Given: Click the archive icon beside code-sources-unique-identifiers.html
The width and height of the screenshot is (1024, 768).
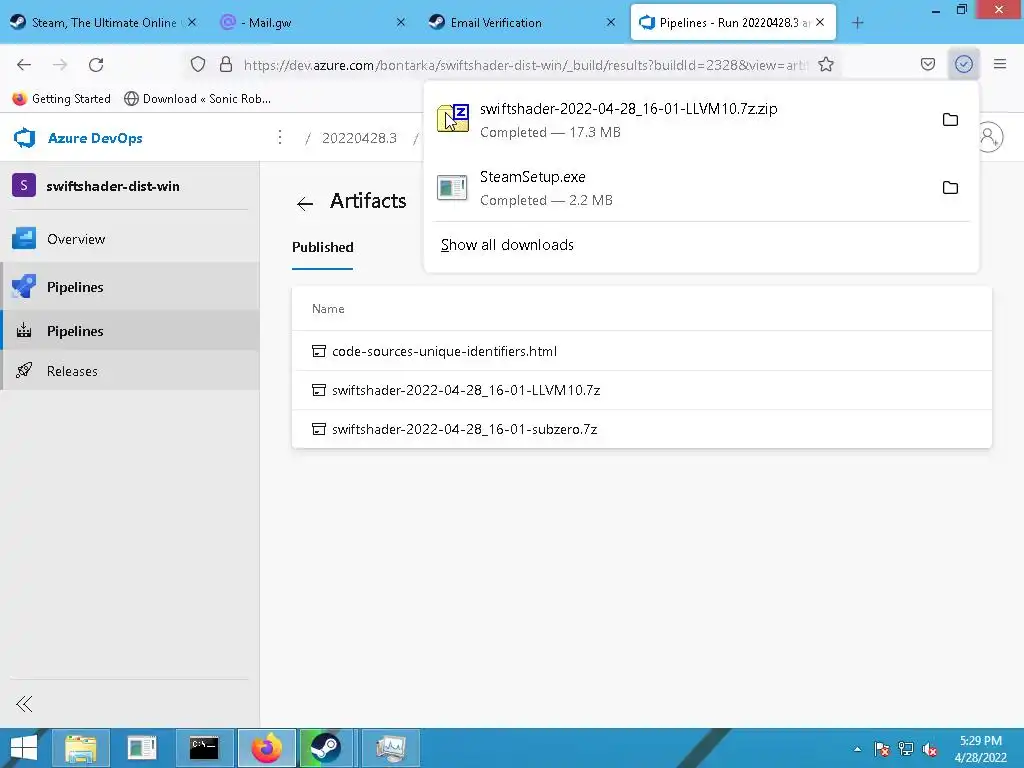Looking at the screenshot, I should pos(319,351).
